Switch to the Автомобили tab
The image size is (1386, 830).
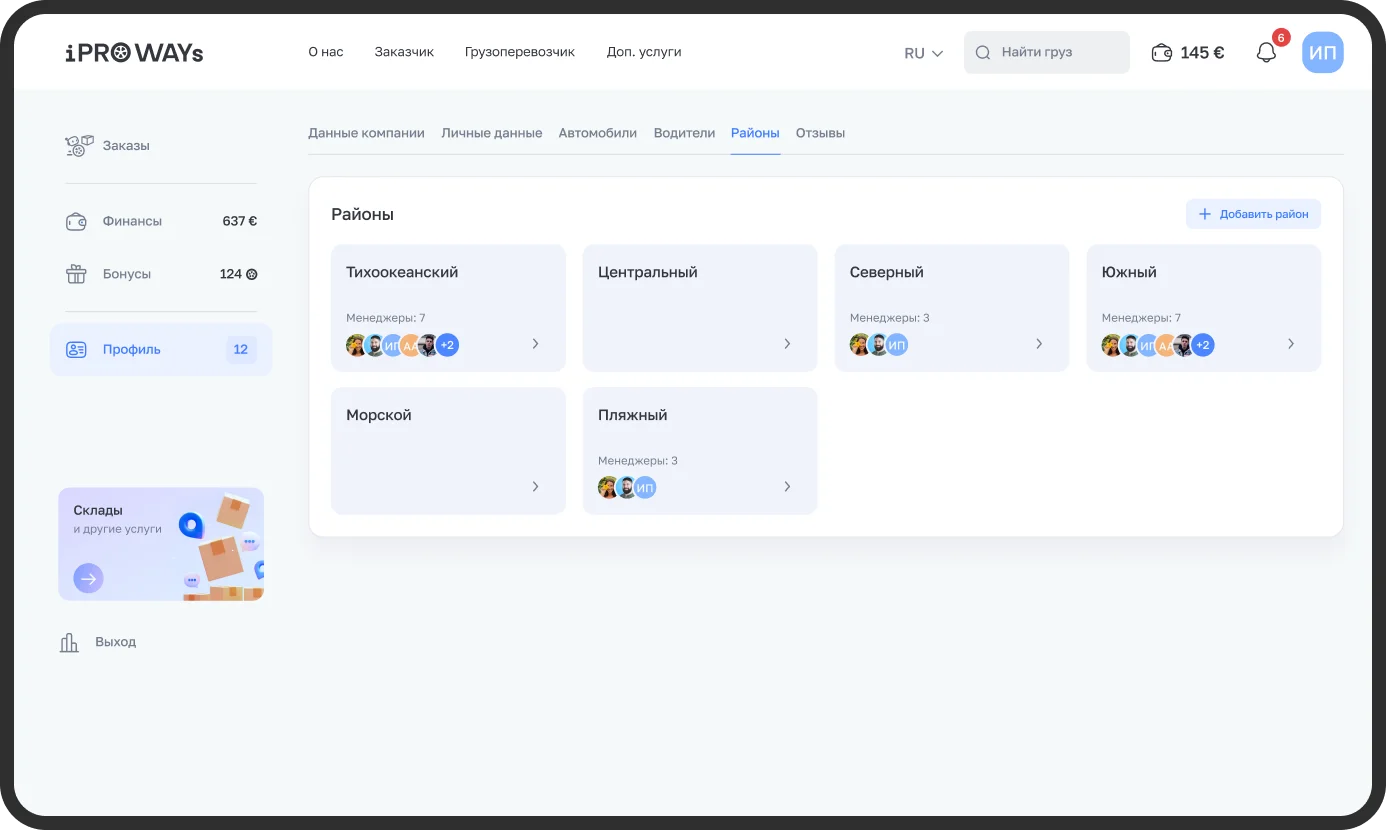597,133
